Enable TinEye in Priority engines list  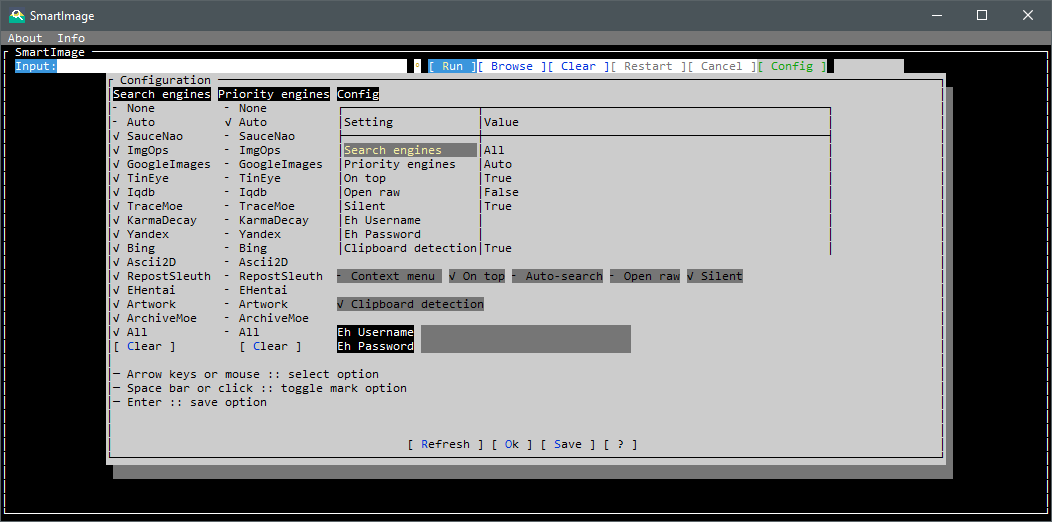[x=253, y=178]
